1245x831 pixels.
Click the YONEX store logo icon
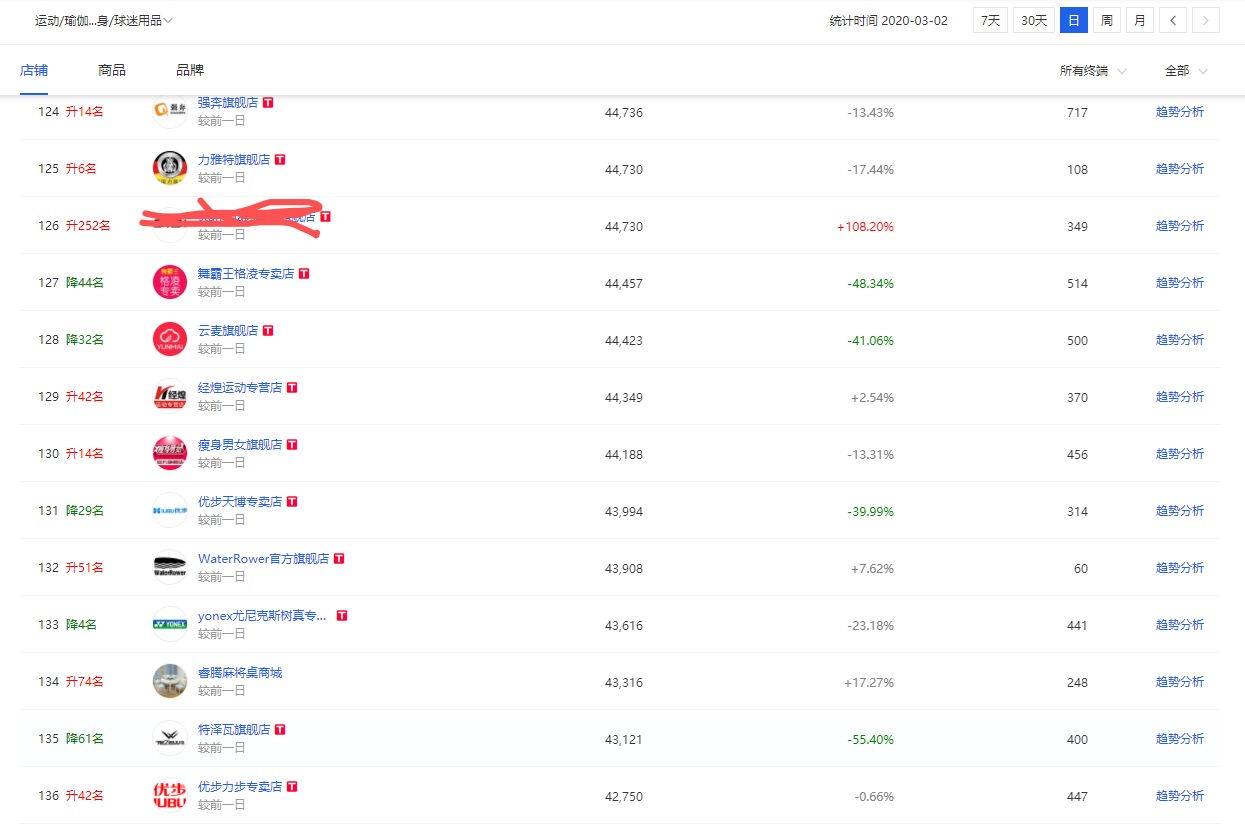click(170, 624)
